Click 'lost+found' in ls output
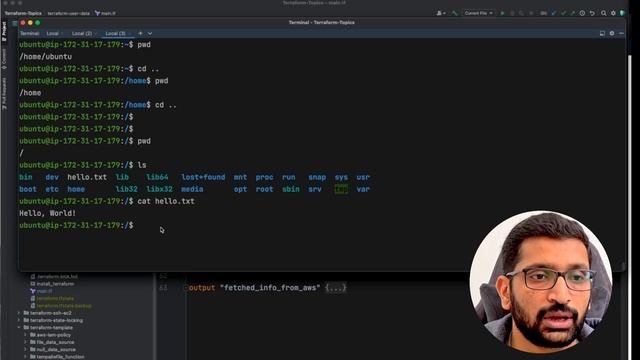Image resolution: width=640 pixels, height=360 pixels. click(x=203, y=177)
